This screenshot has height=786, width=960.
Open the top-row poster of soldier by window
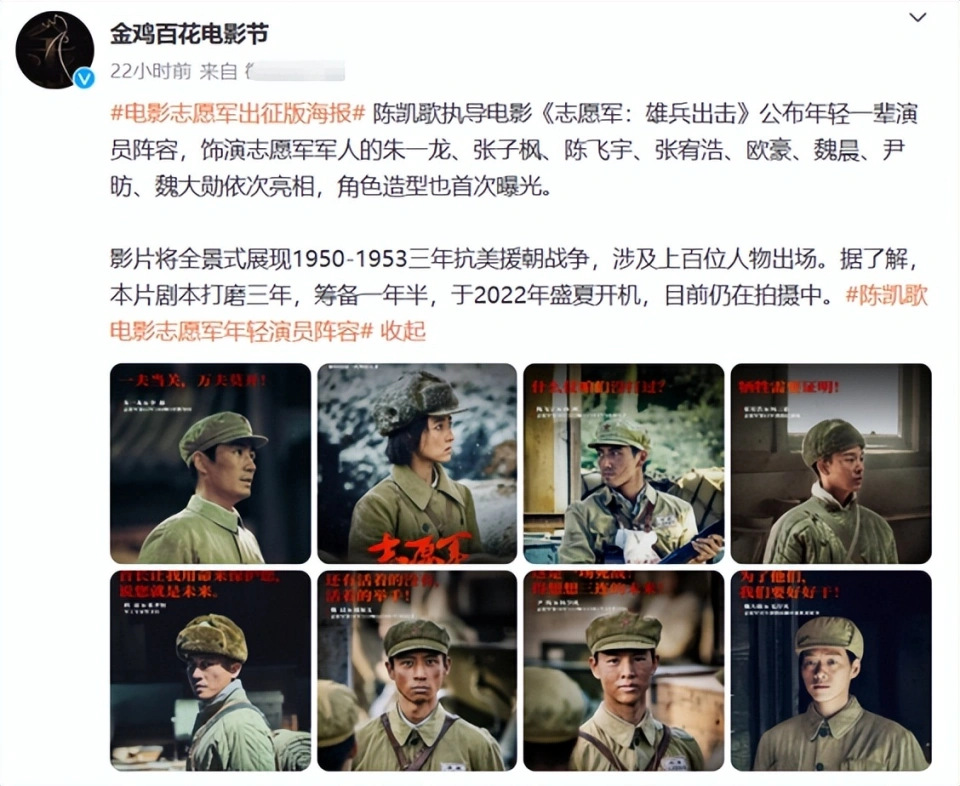831,463
